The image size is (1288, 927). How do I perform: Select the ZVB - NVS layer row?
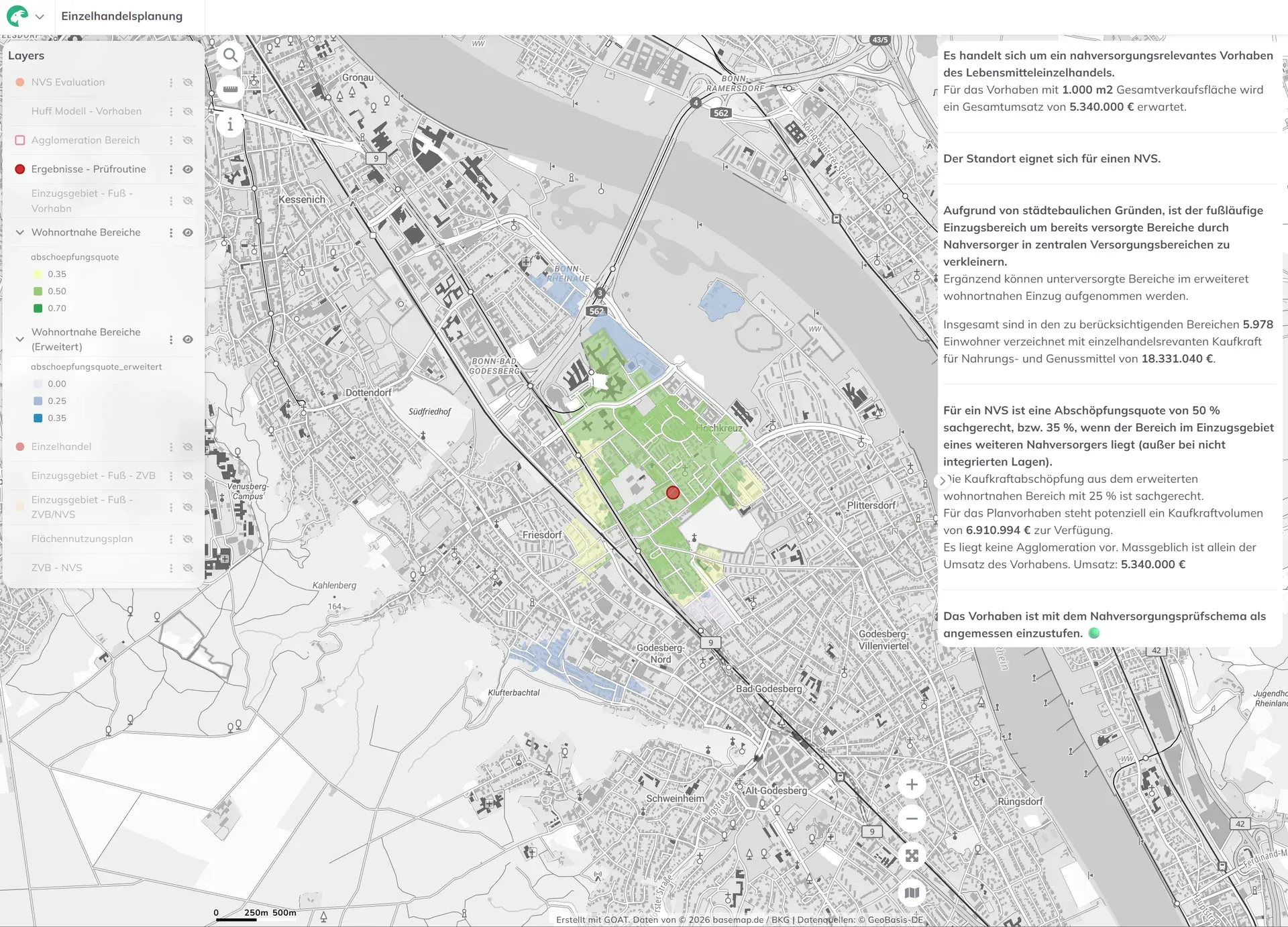tap(56, 567)
